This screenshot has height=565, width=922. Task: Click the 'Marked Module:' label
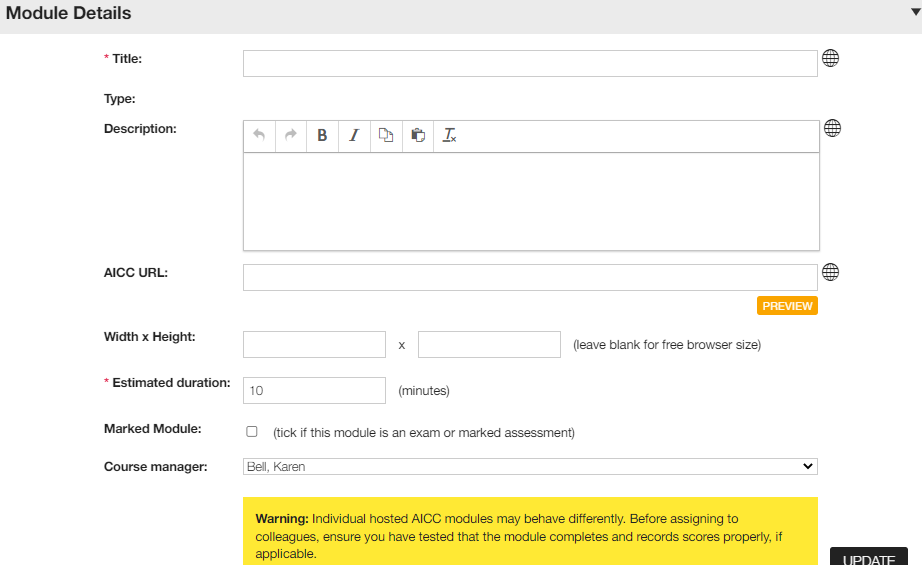click(152, 429)
